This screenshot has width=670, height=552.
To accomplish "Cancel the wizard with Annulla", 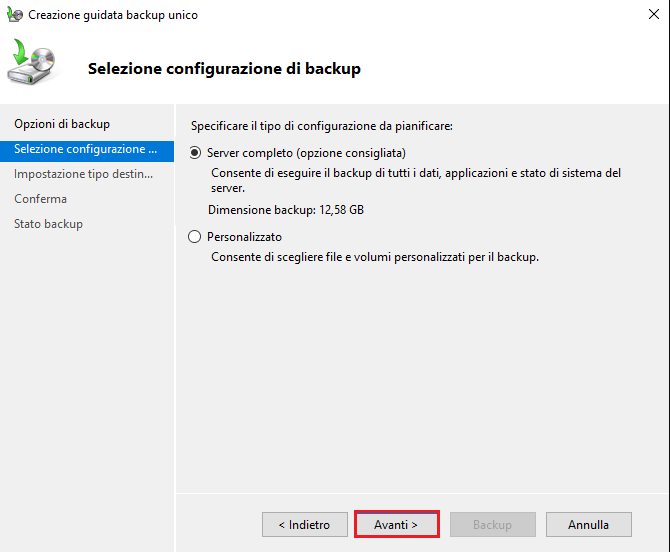I will point(588,524).
